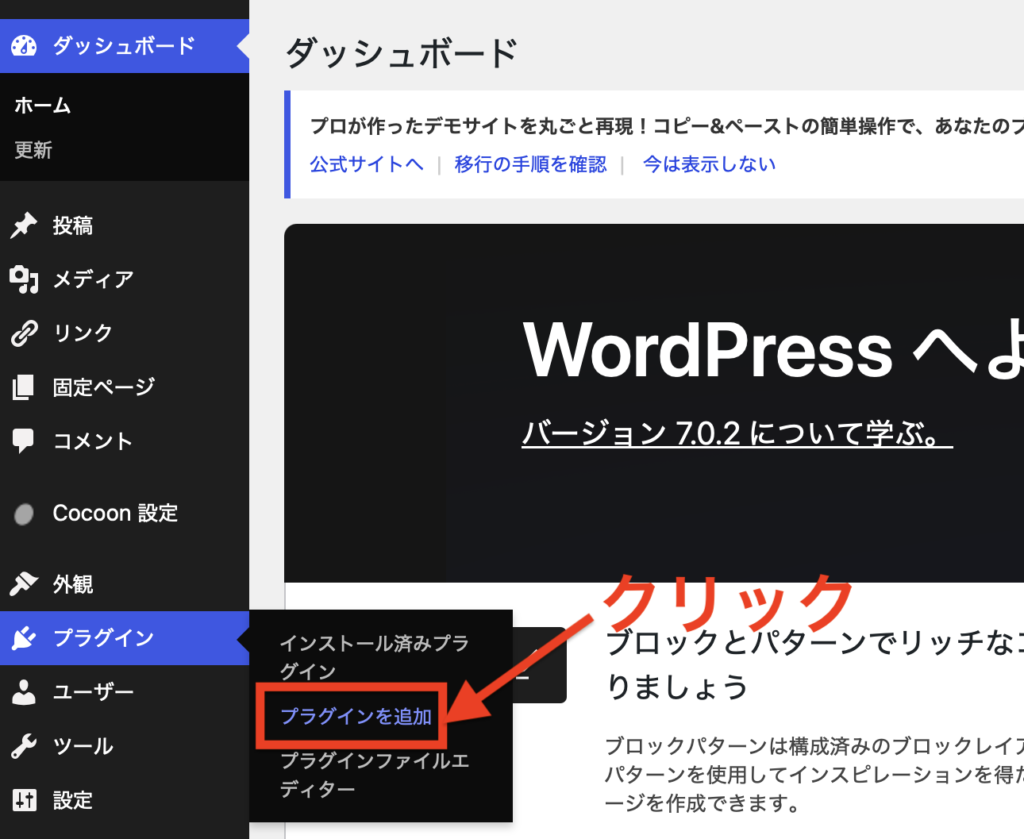This screenshot has width=1024, height=839.
Task: Follow the 移行の手順を確認 link
Action: 530,164
